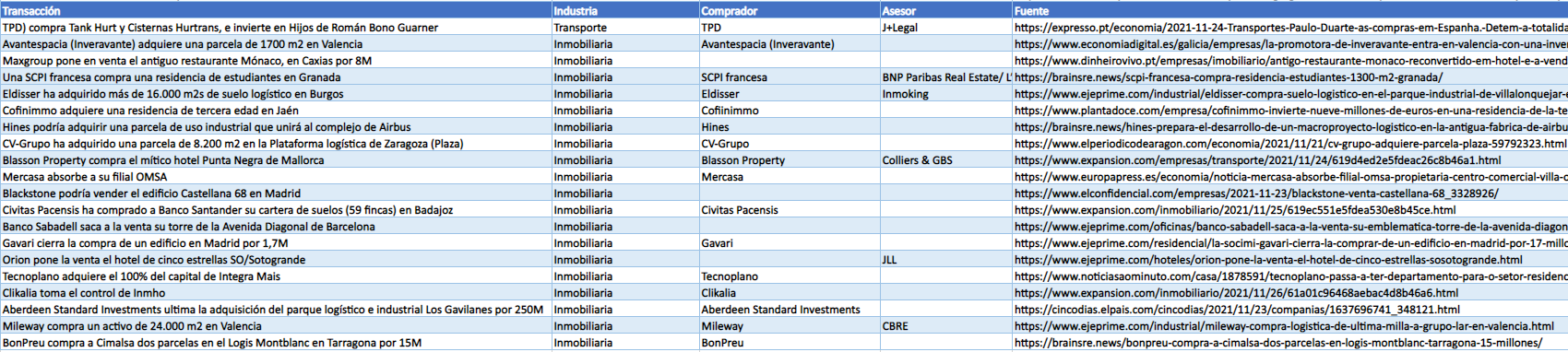Select transaction cell about Tank Hurt y Cisternas Hurtrans
This screenshot has height=352, width=1568.
coord(276,28)
